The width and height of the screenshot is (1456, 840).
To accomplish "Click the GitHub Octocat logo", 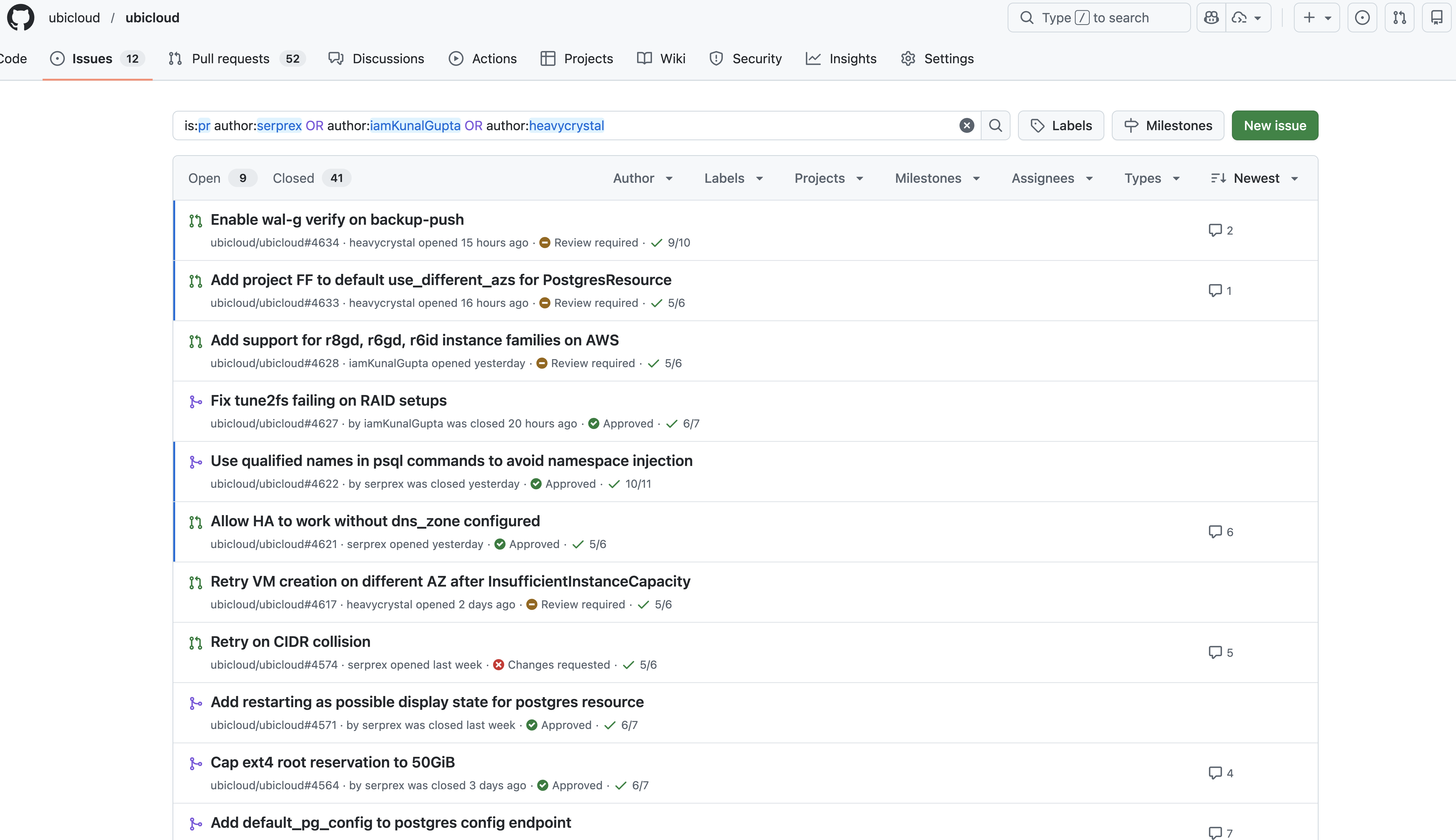I will (x=21, y=17).
